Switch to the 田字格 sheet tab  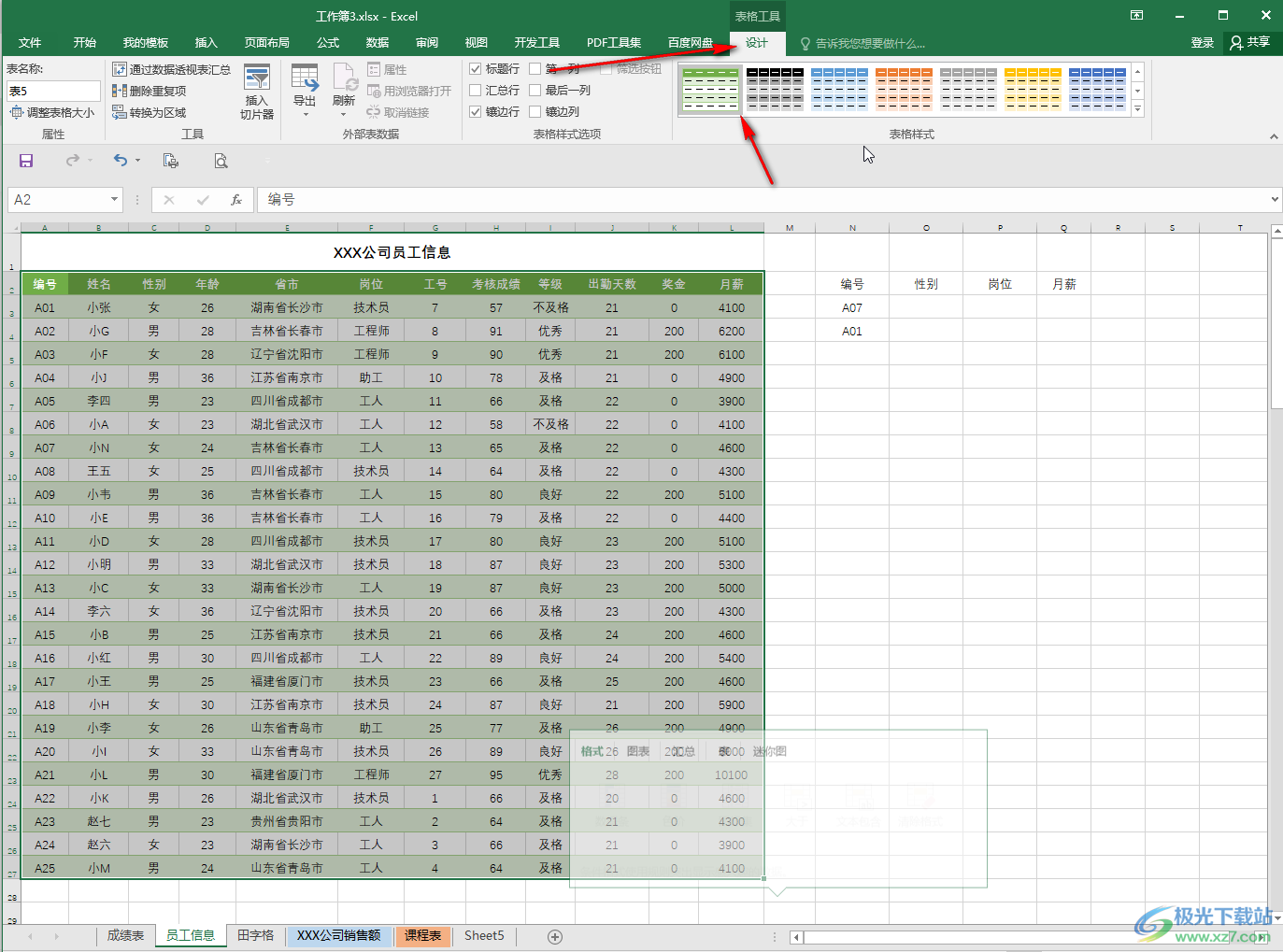(255, 935)
